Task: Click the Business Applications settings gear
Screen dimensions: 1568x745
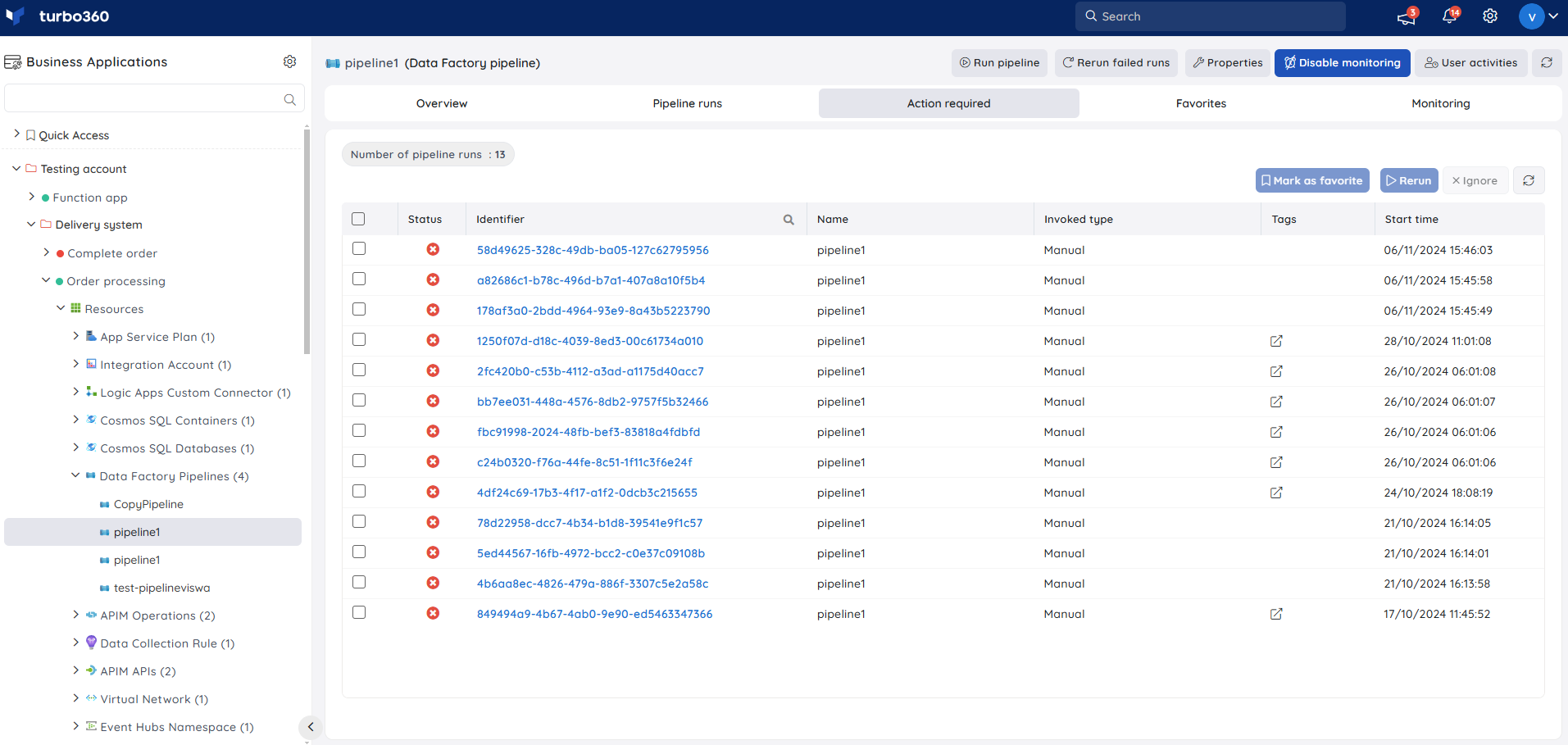Action: (289, 61)
